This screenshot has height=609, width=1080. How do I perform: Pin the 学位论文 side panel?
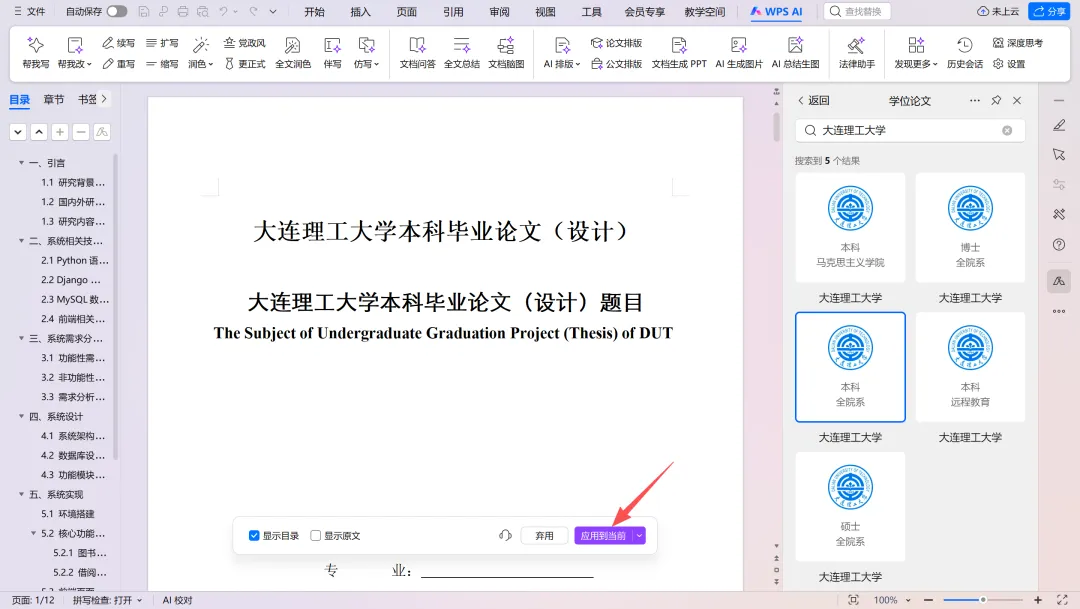coord(996,101)
